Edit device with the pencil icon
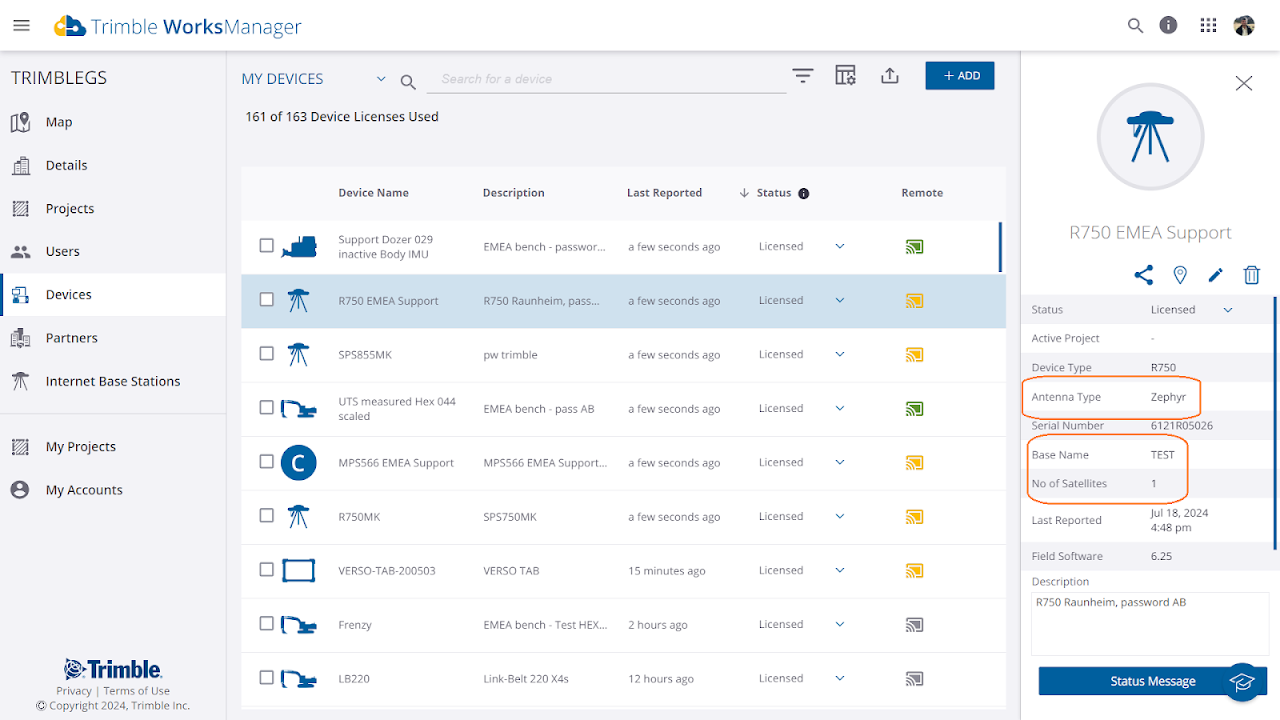The width and height of the screenshot is (1280, 720). click(x=1216, y=275)
